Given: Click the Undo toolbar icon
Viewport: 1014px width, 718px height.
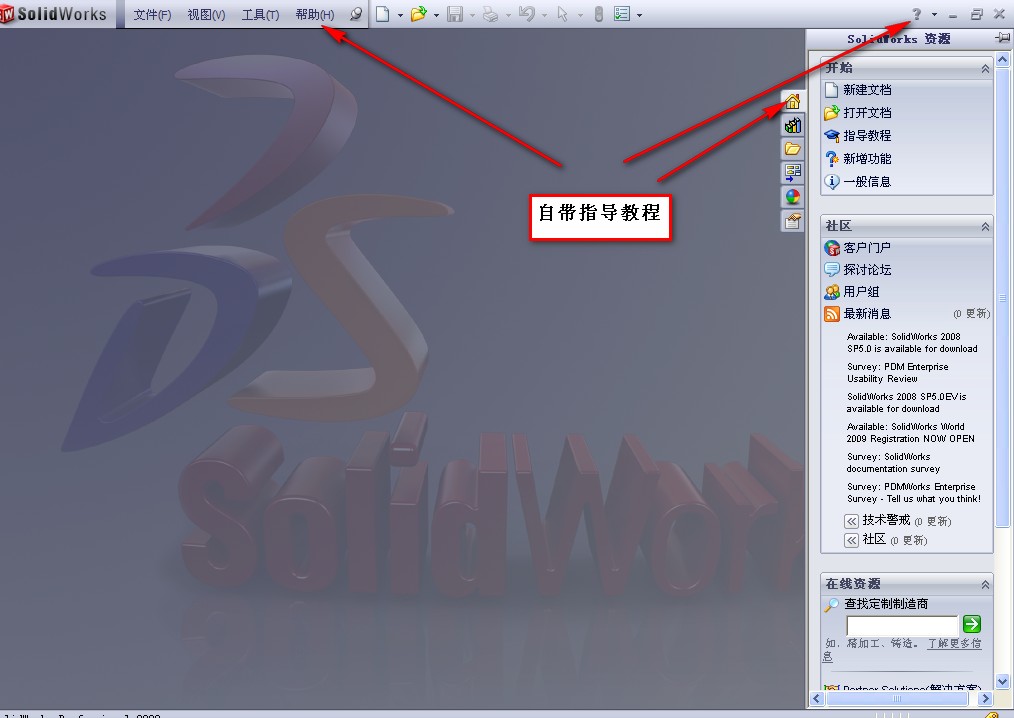Looking at the screenshot, I should point(527,14).
